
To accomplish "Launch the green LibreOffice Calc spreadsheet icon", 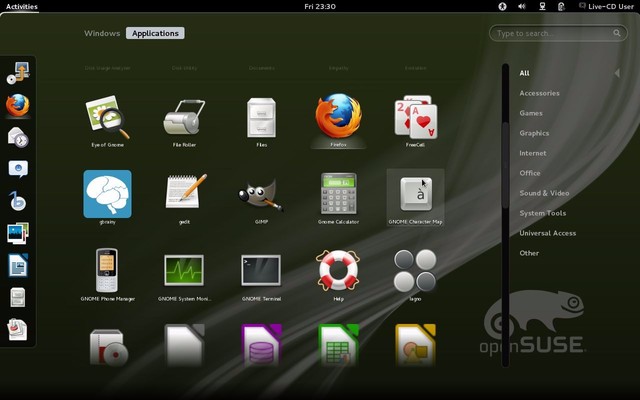I will click(x=338, y=345).
